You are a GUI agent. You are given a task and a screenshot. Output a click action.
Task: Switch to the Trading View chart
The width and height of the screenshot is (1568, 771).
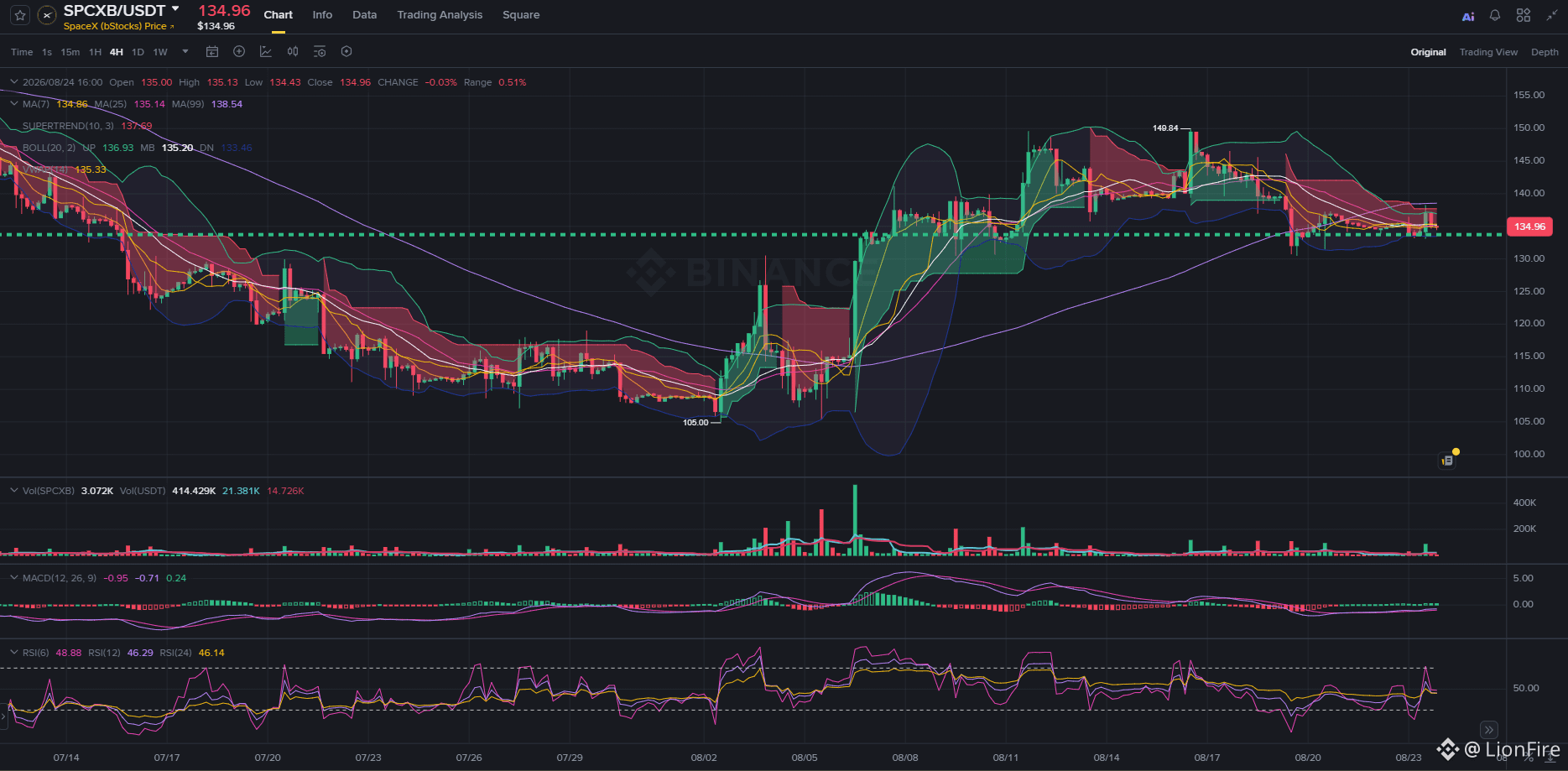1488,52
